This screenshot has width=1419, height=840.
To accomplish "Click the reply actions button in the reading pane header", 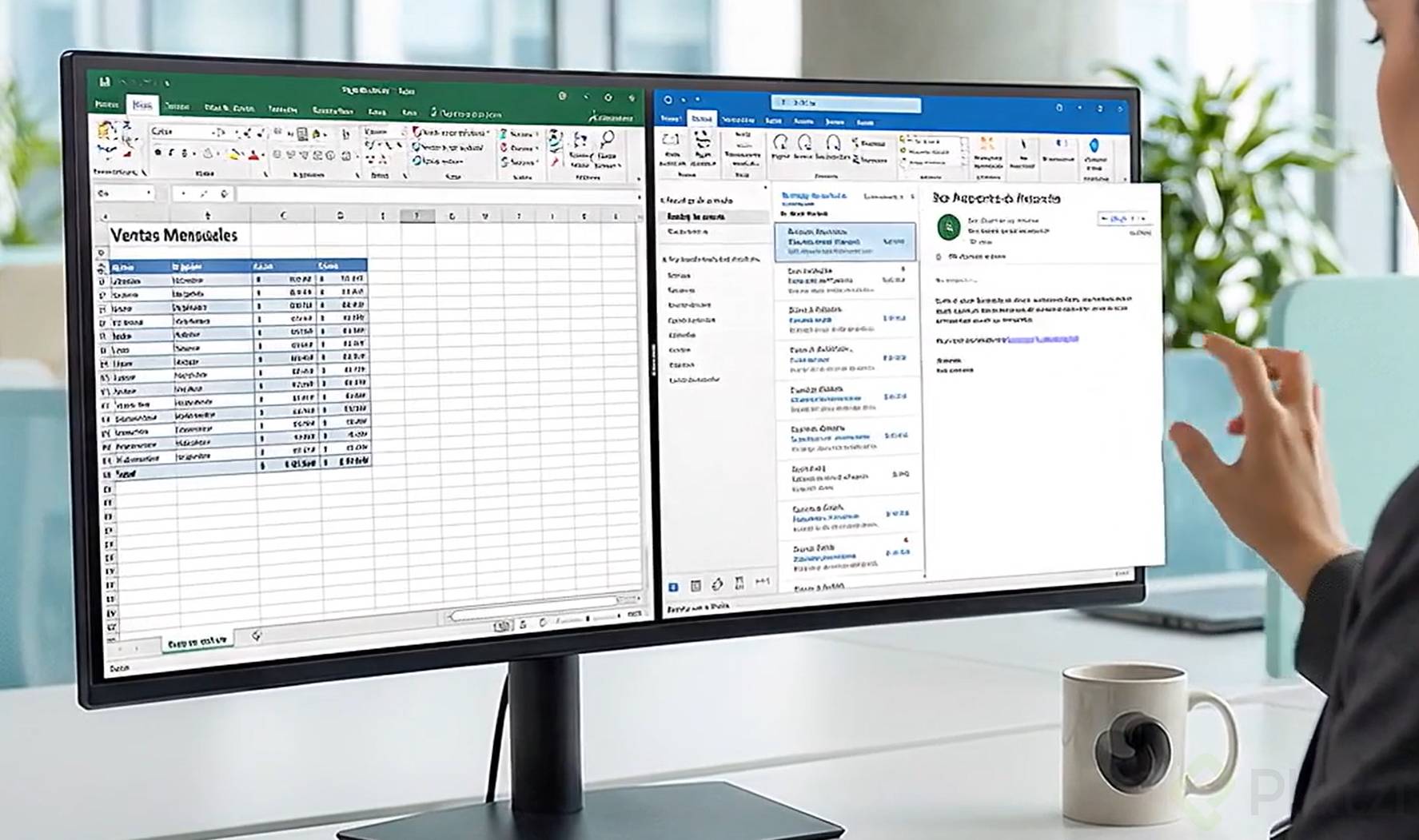I will tap(1125, 218).
